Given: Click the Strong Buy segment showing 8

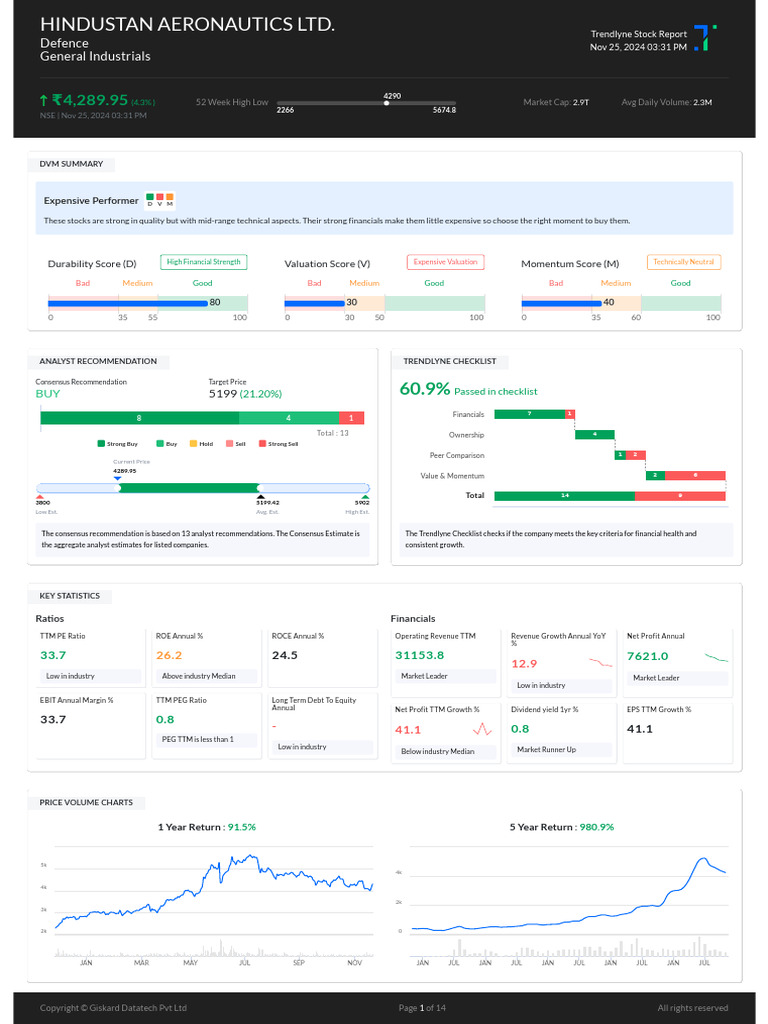Looking at the screenshot, I should tap(139, 418).
